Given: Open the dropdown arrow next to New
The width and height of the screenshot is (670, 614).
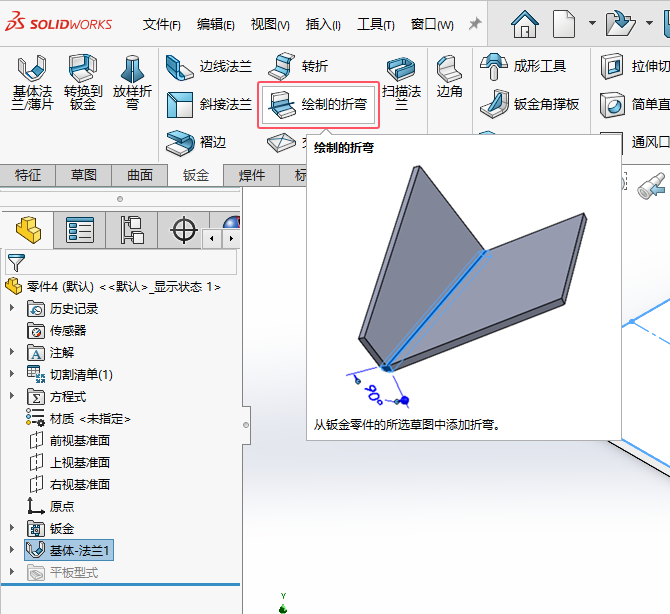Looking at the screenshot, I should pyautogui.click(x=592, y=23).
